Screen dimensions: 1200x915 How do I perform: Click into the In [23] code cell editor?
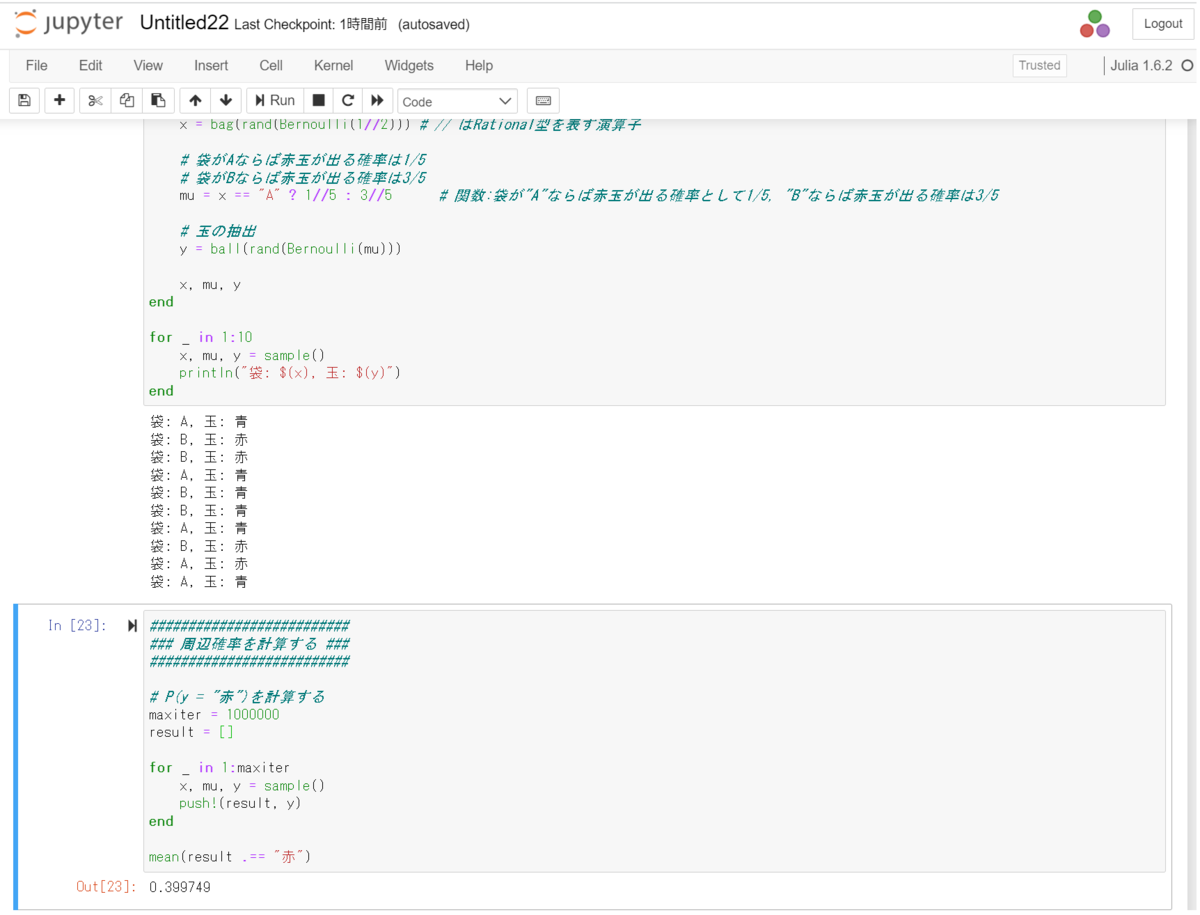pyautogui.click(x=654, y=741)
